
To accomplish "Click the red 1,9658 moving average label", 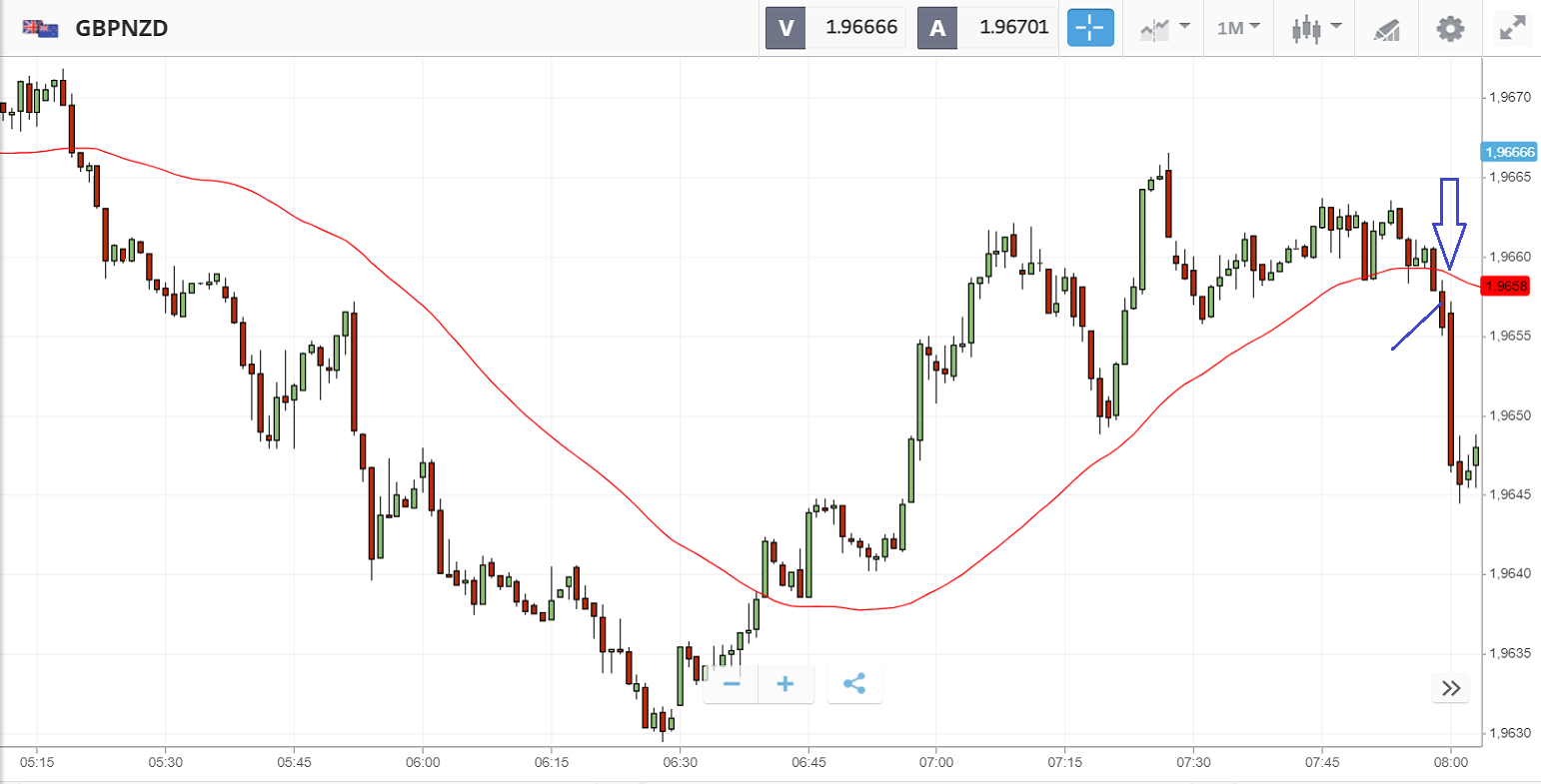I will (1507, 287).
